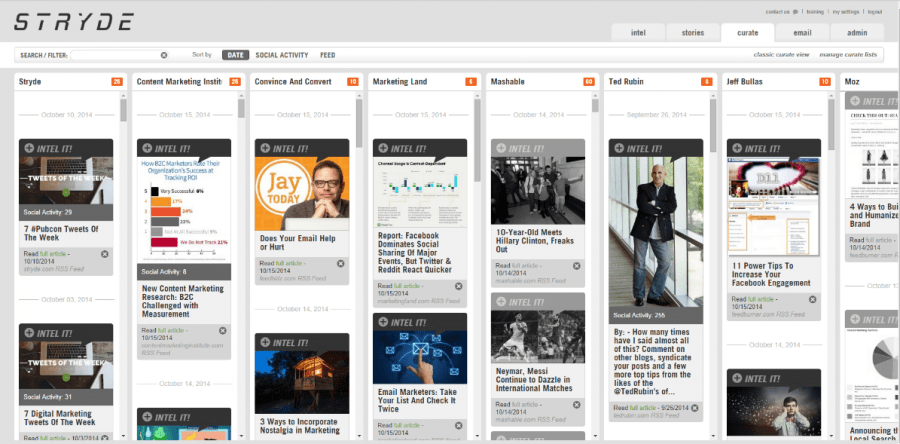Clear the search filter field
Screen dimensions: 900x444
[164, 55]
